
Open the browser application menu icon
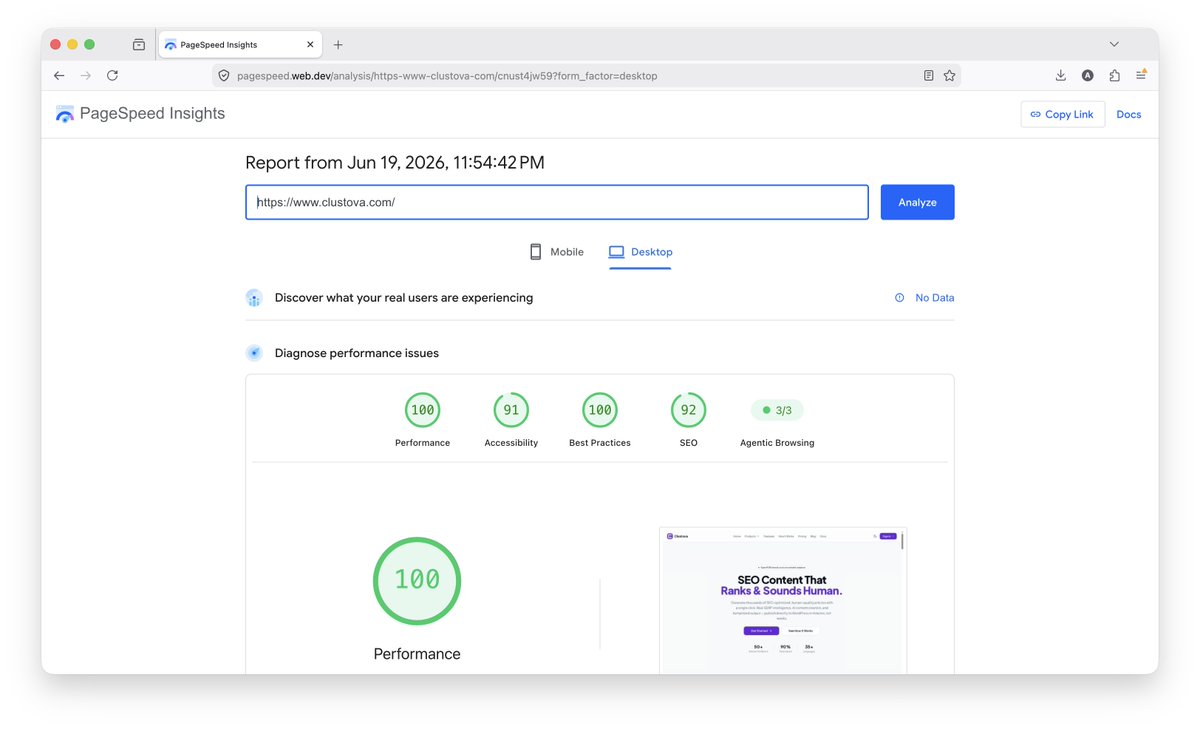1141,75
